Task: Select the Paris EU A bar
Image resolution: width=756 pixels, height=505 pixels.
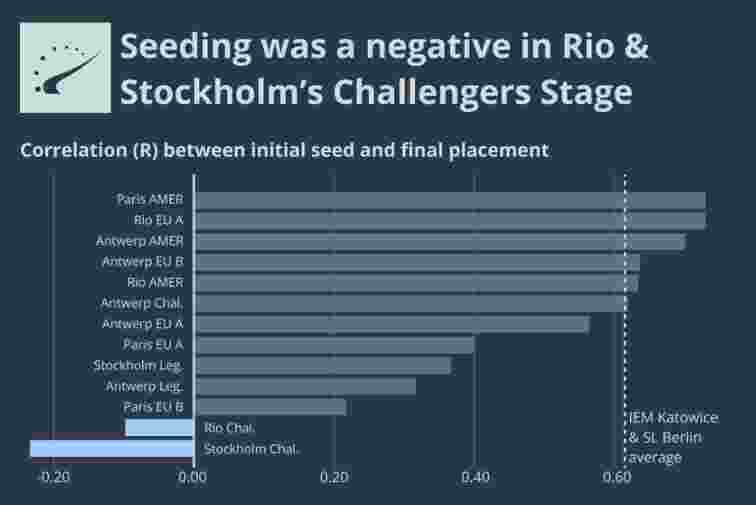Action: click(334, 345)
